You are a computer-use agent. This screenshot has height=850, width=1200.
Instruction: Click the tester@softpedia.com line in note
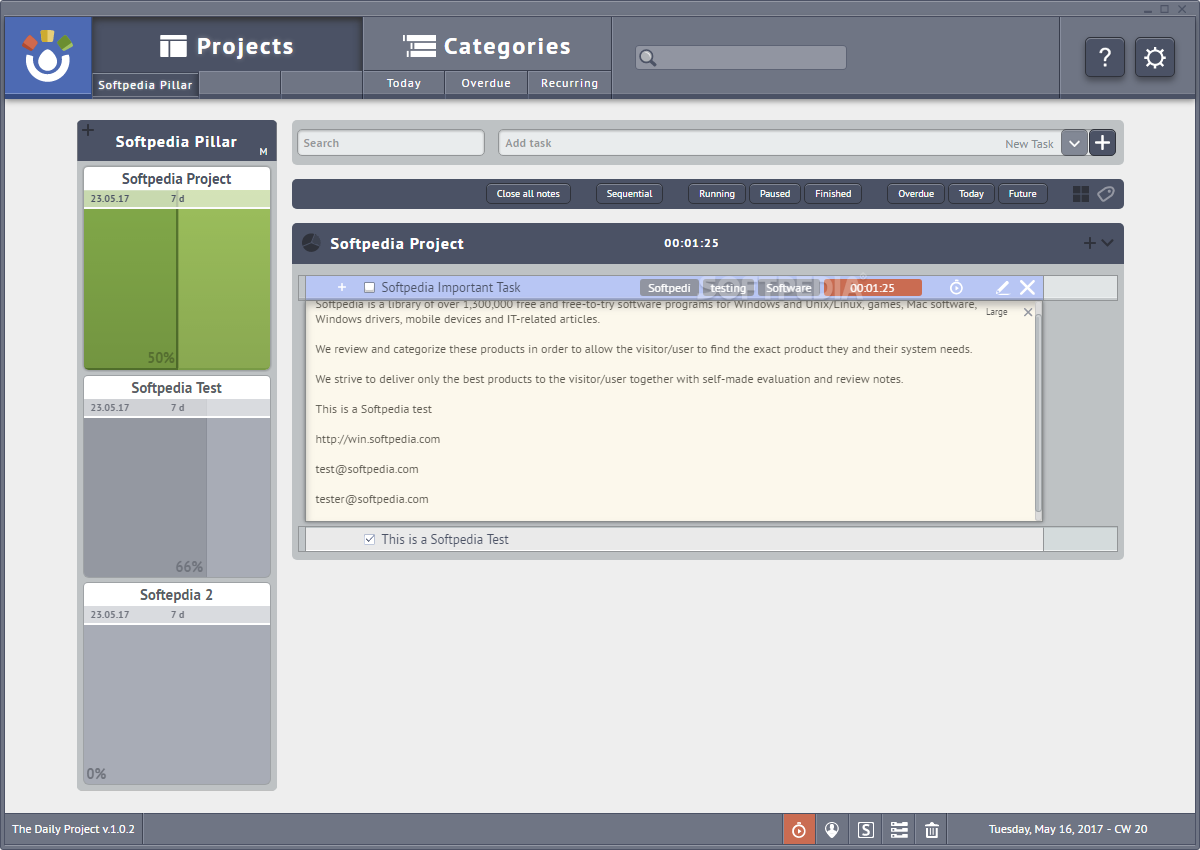[372, 499]
